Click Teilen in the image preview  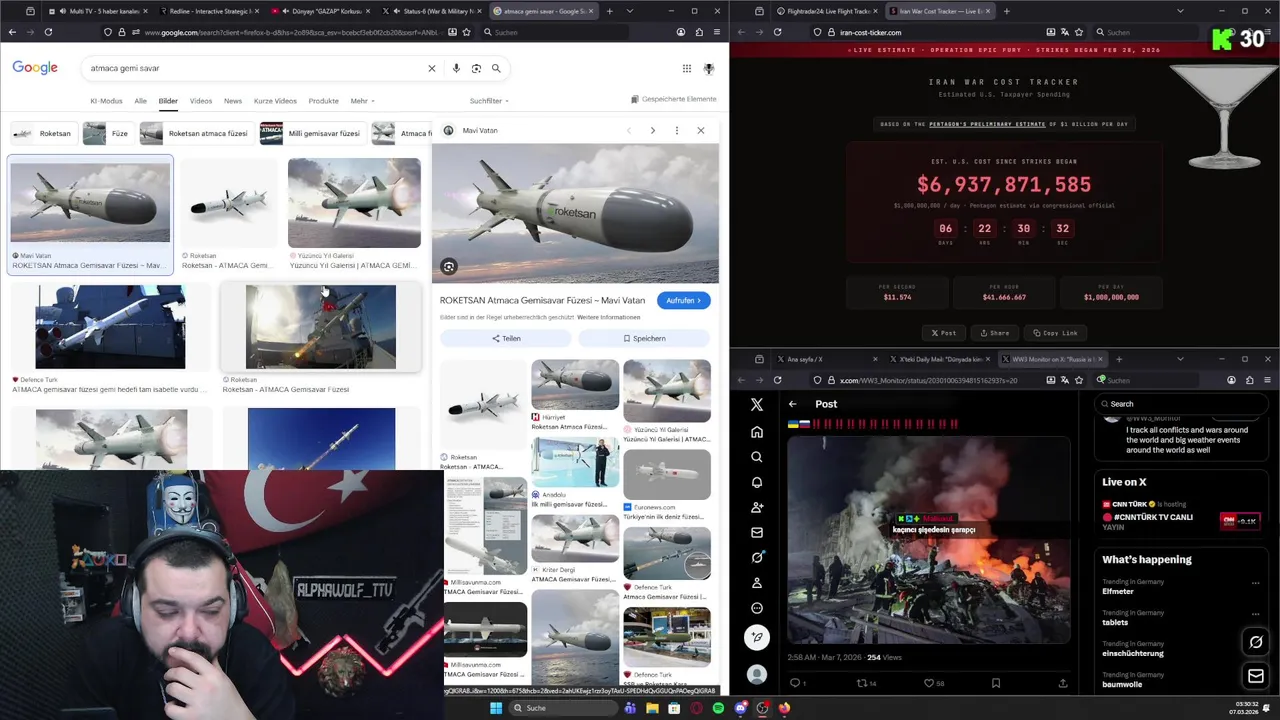tap(506, 338)
